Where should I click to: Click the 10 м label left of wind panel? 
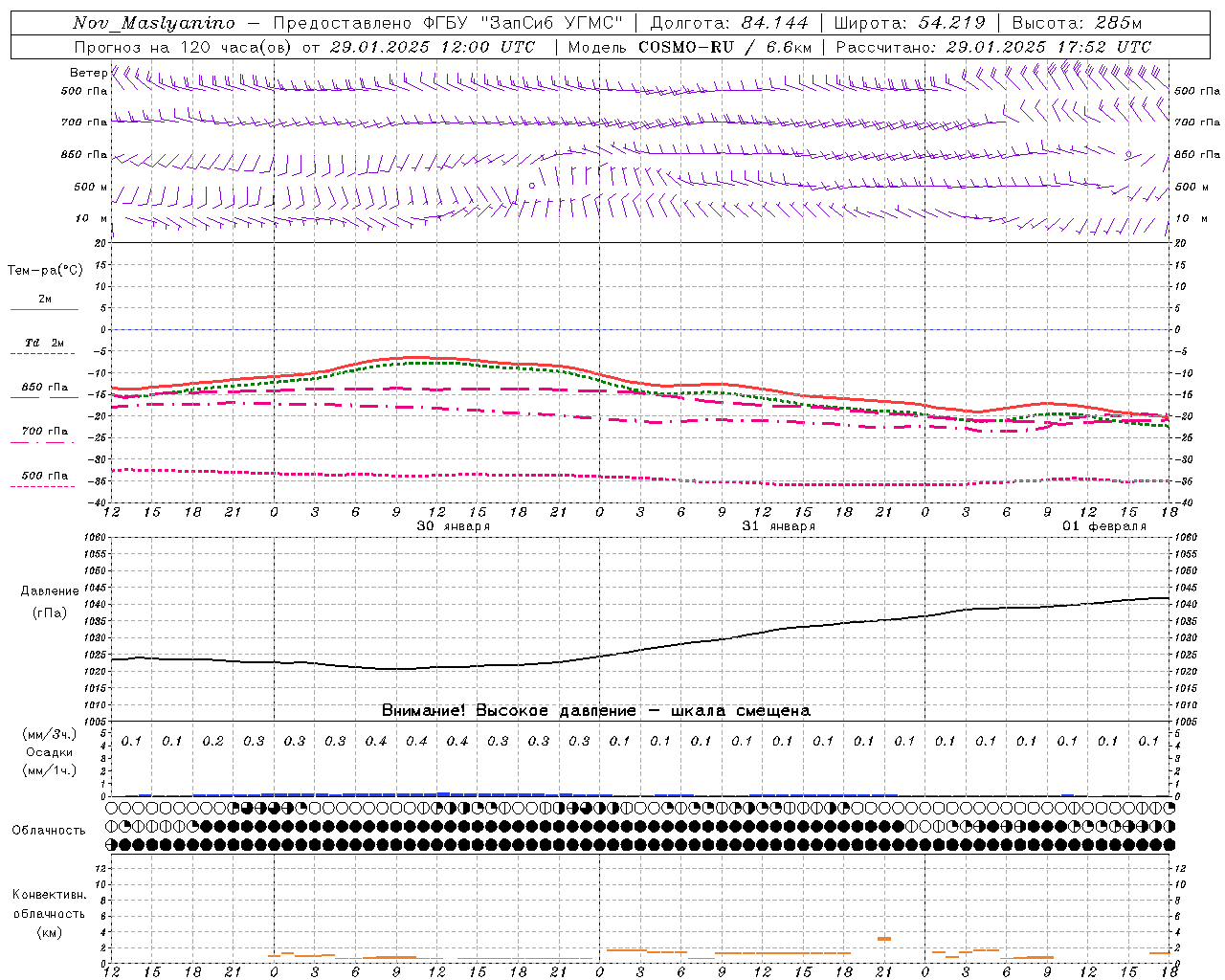(x=91, y=219)
